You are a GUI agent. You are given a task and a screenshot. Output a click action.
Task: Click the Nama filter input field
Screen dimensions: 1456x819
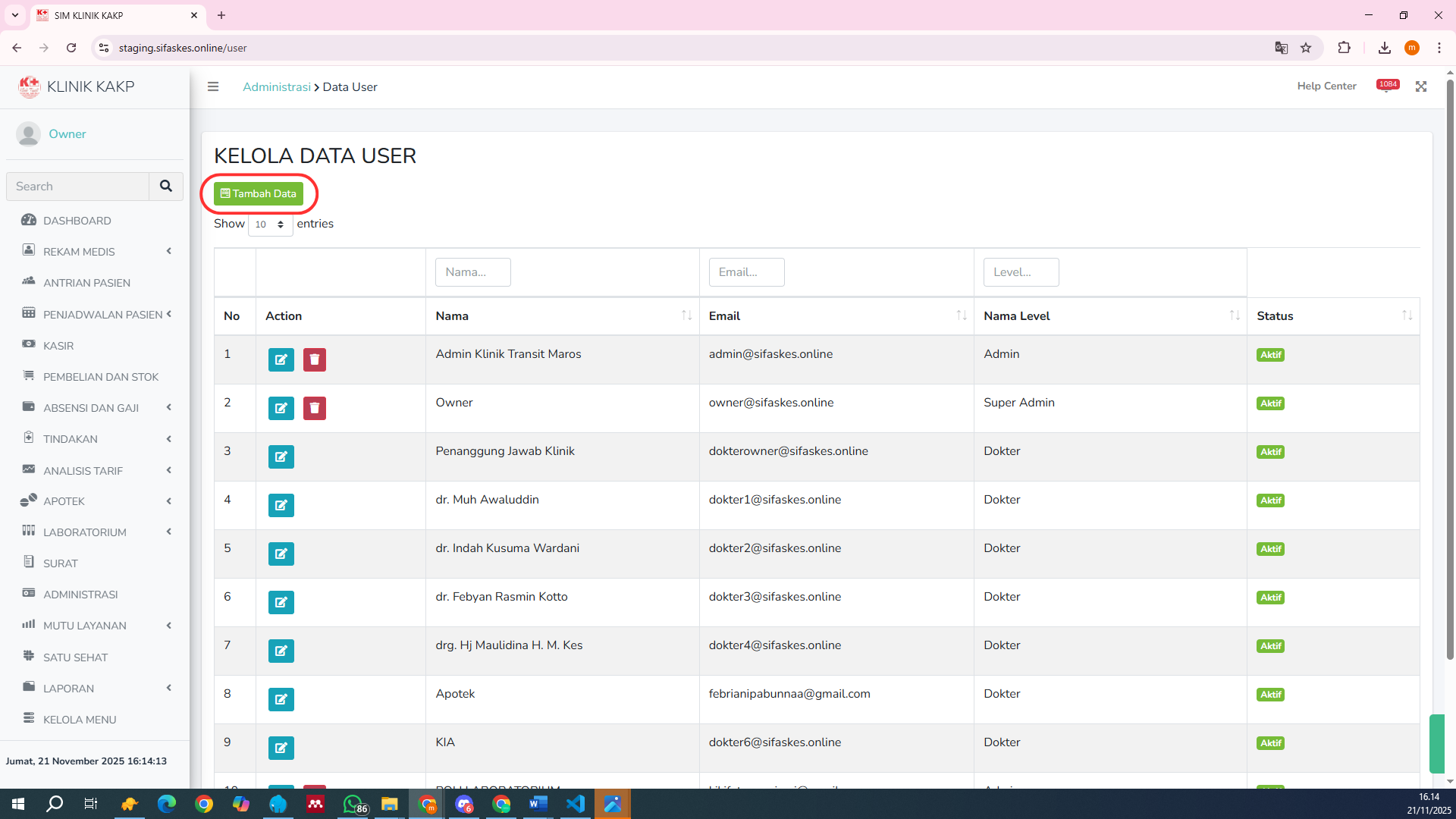(x=472, y=272)
